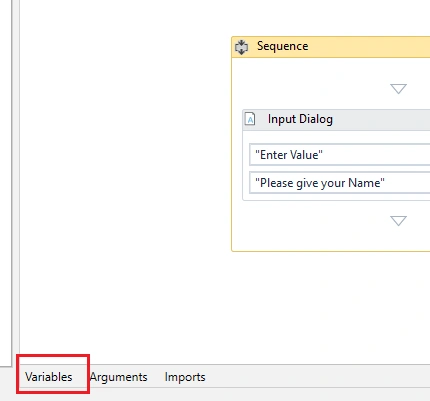Select the Input Dialog title text
This screenshot has height=401, width=430.
(x=300, y=119)
